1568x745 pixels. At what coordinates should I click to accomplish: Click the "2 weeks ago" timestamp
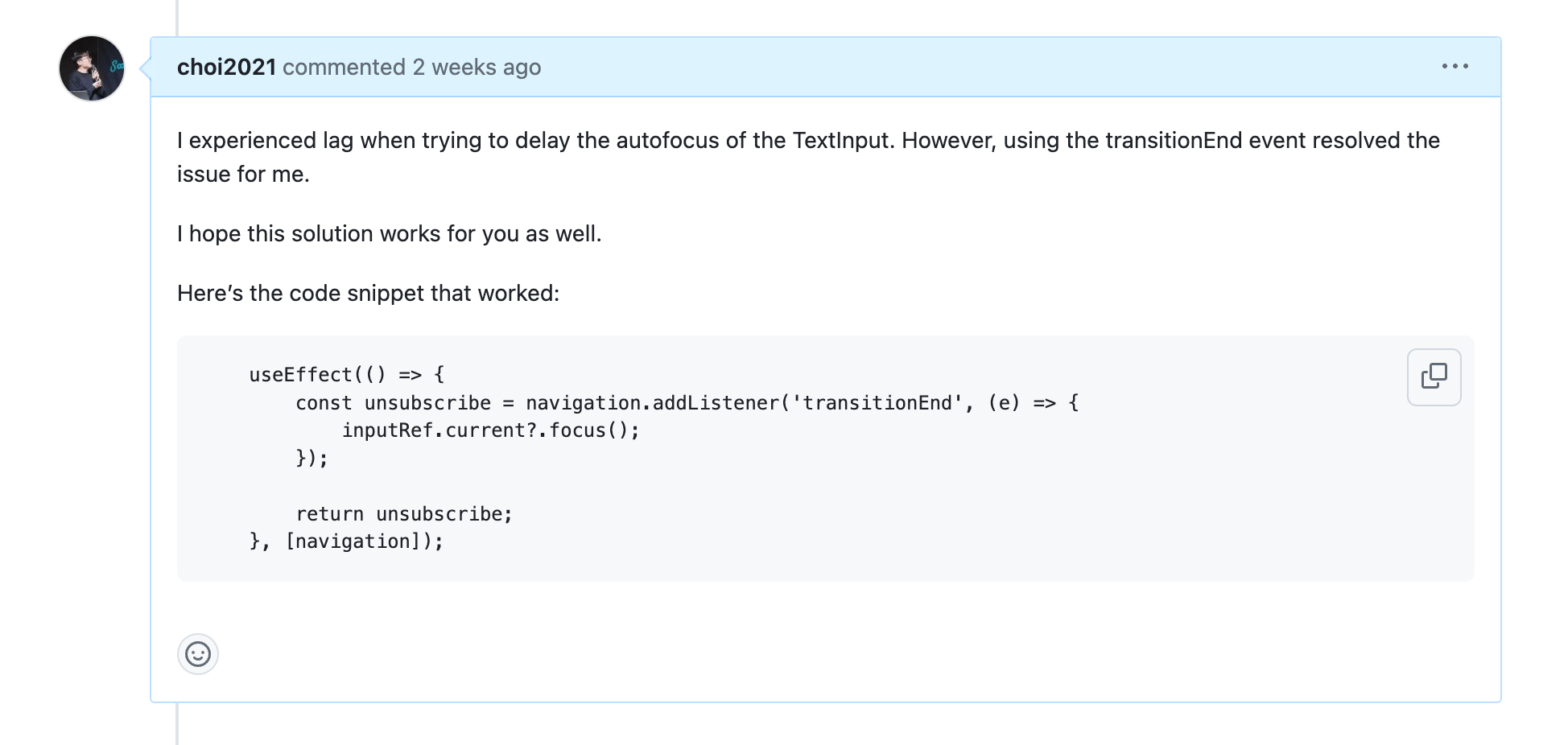[477, 68]
